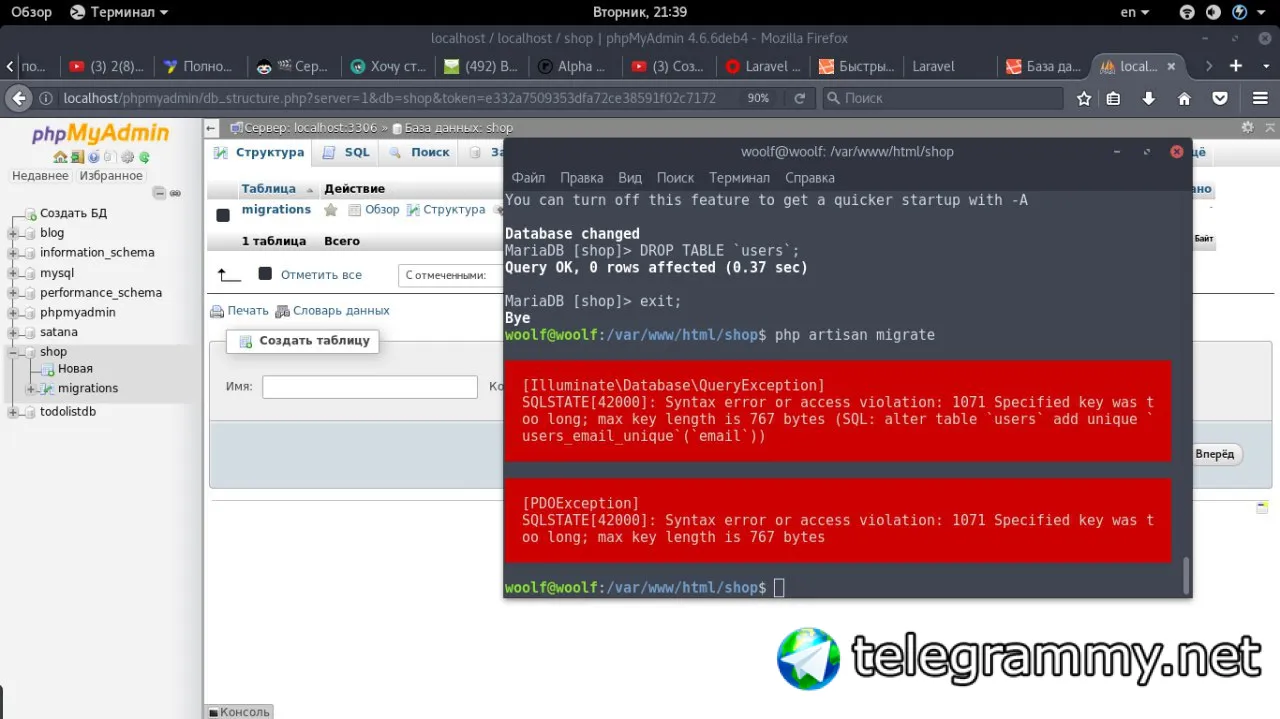Go to Firefox home page icon
This screenshot has height=719, width=1280.
(1184, 98)
